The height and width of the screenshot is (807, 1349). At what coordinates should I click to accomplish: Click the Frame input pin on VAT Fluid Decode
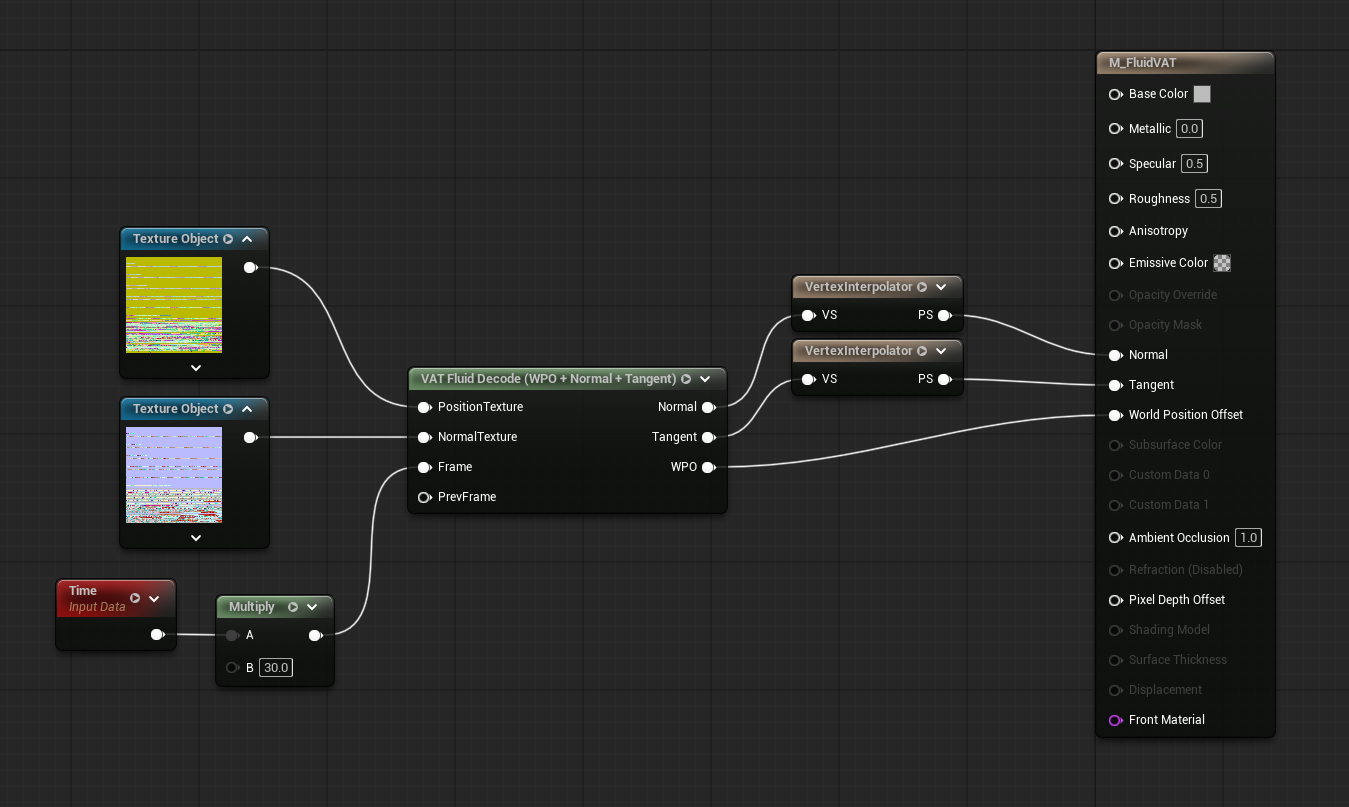tap(424, 467)
